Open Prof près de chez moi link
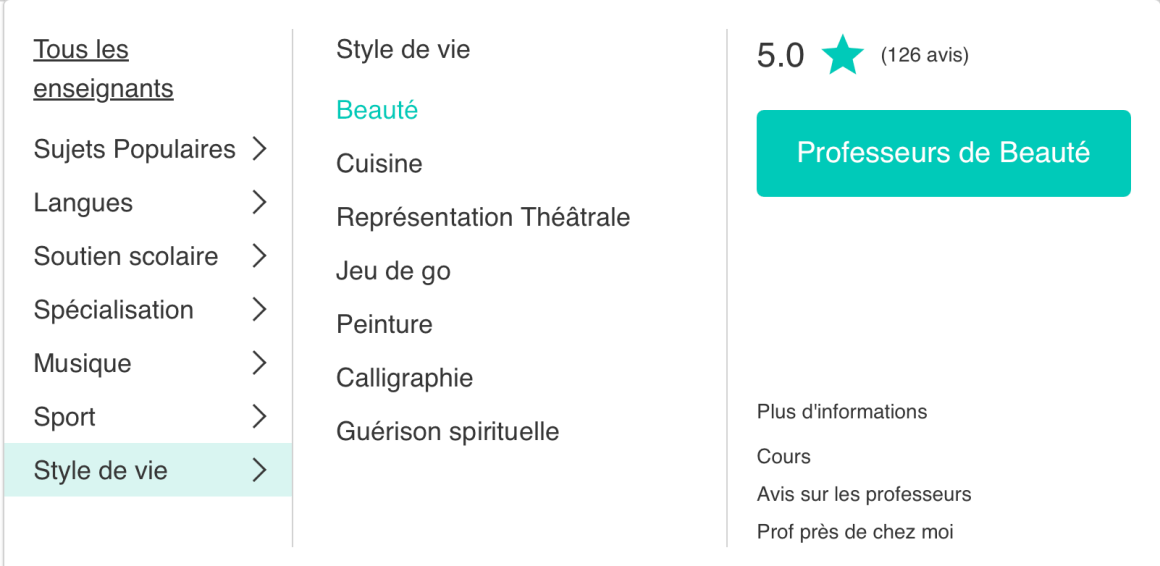1160x566 pixels. (855, 532)
